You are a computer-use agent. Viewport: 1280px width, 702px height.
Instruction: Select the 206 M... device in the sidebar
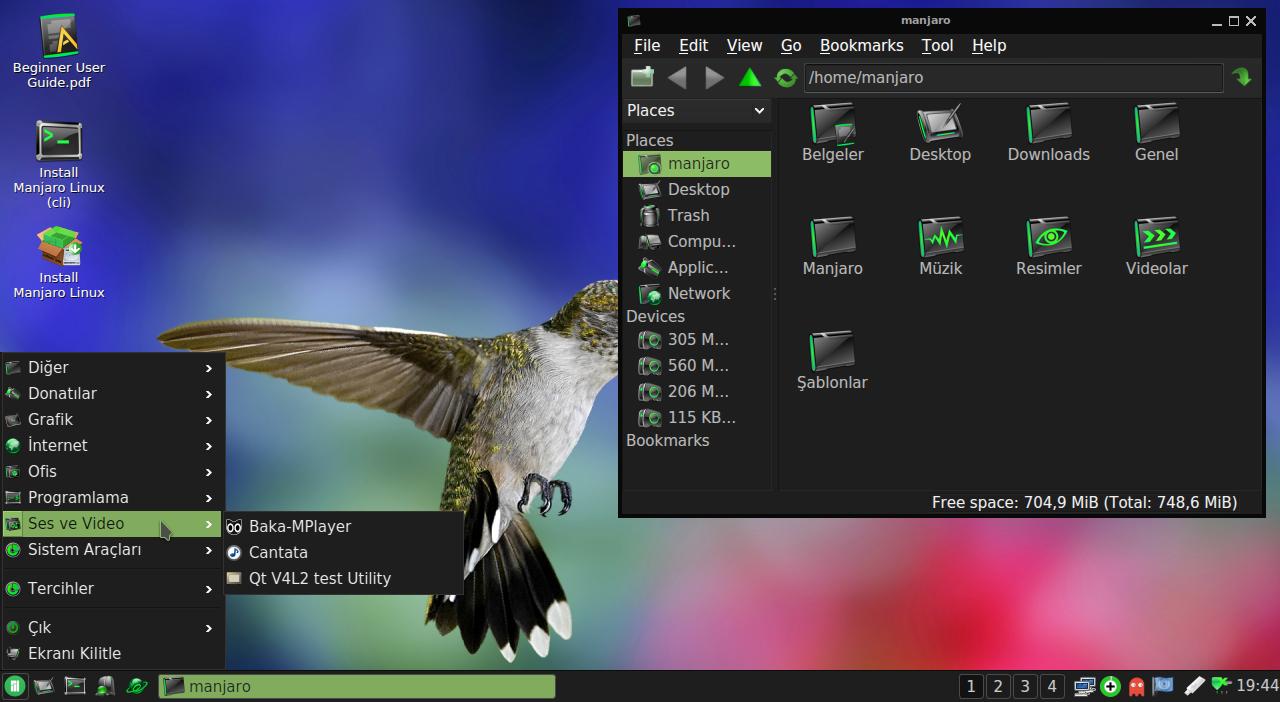[697, 391]
